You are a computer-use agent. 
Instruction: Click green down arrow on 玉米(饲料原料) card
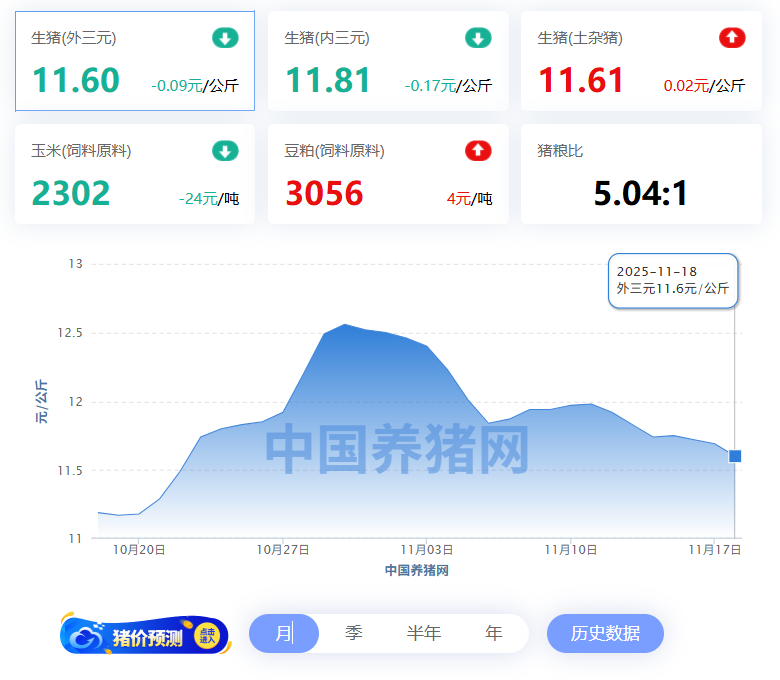tap(225, 151)
